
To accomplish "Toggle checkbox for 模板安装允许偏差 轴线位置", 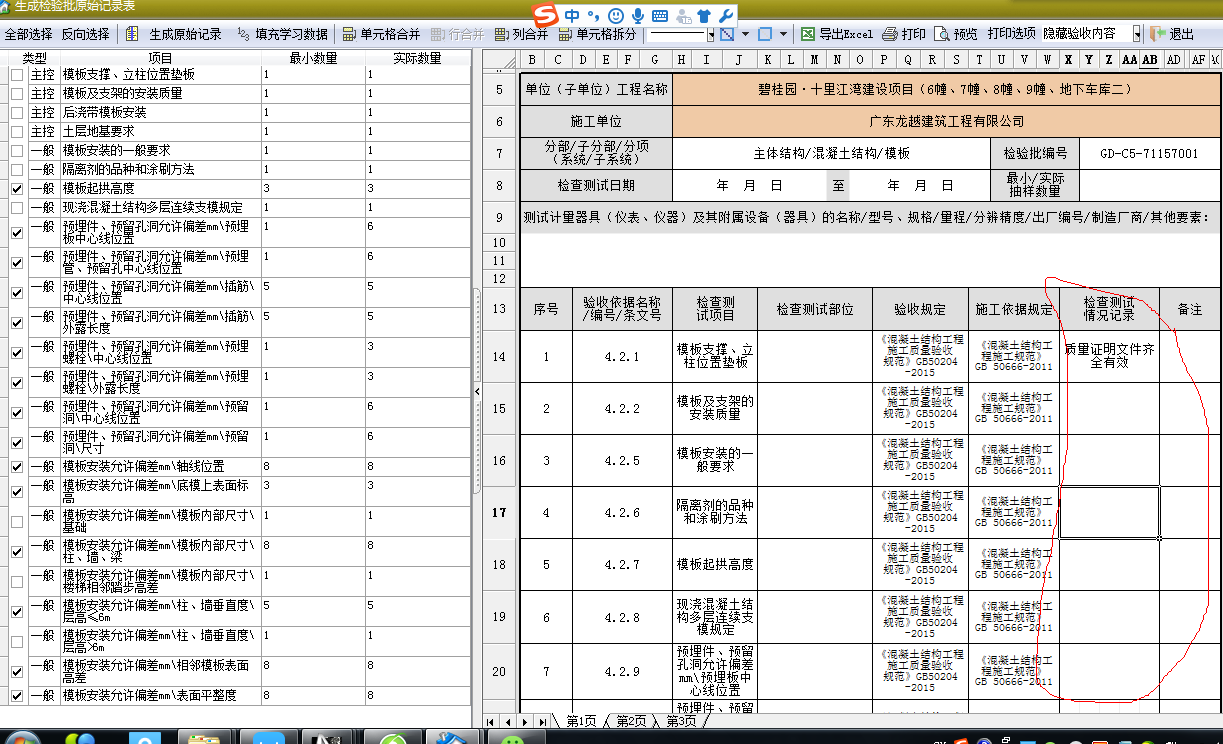I will point(17,467).
